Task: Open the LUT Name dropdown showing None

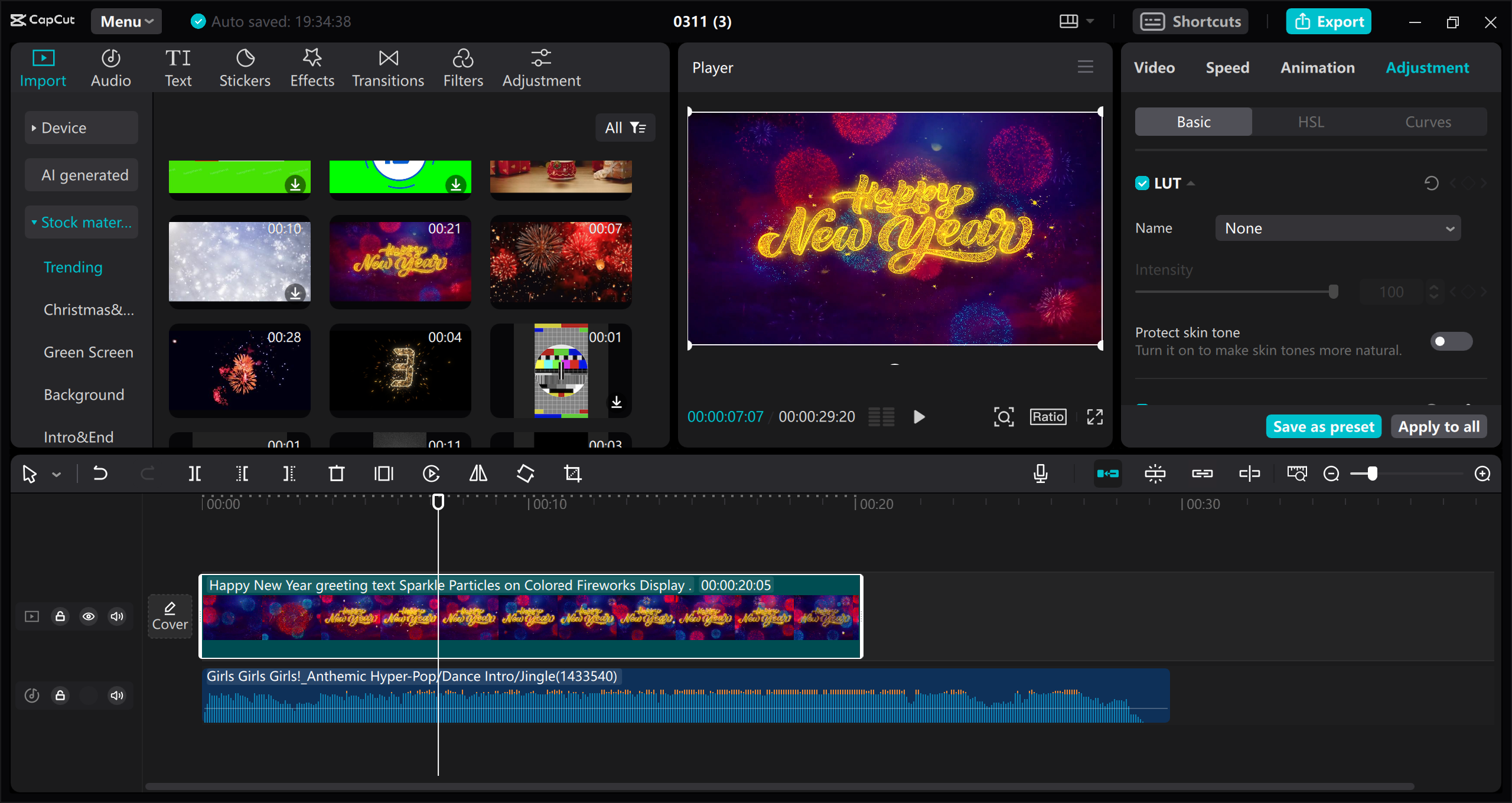Action: [1337, 228]
